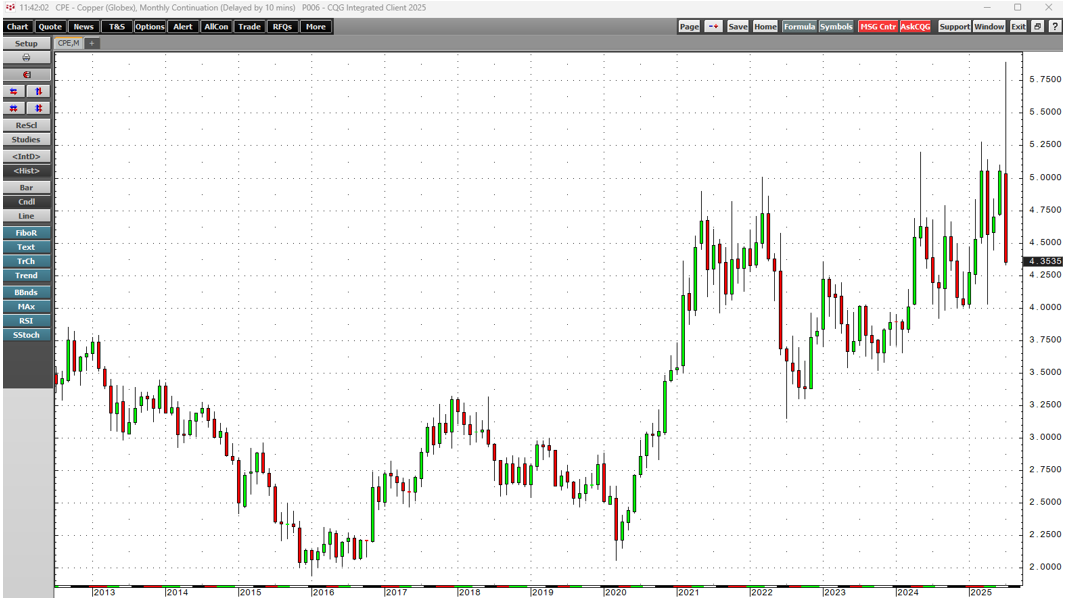The image size is (1065, 600).
Task: Click the red icon button below the printer
Action: coord(26,75)
